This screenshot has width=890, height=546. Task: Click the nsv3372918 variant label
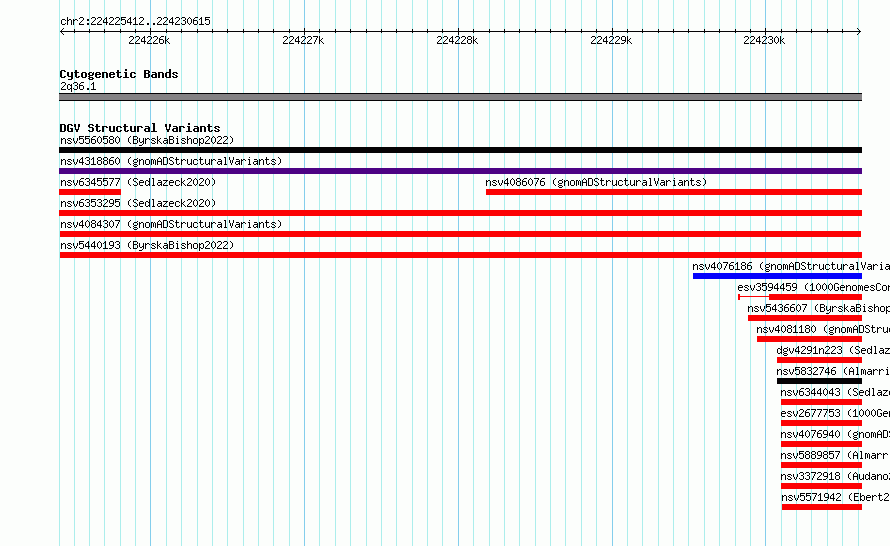[x=835, y=476]
